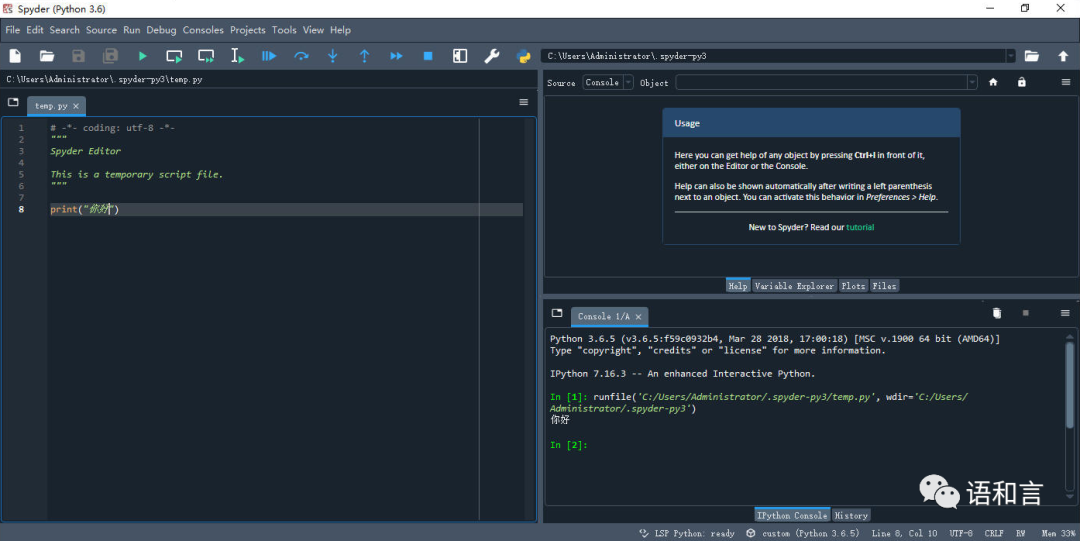Toggle maximize current pane icon
The width and height of the screenshot is (1080, 541).
[460, 56]
